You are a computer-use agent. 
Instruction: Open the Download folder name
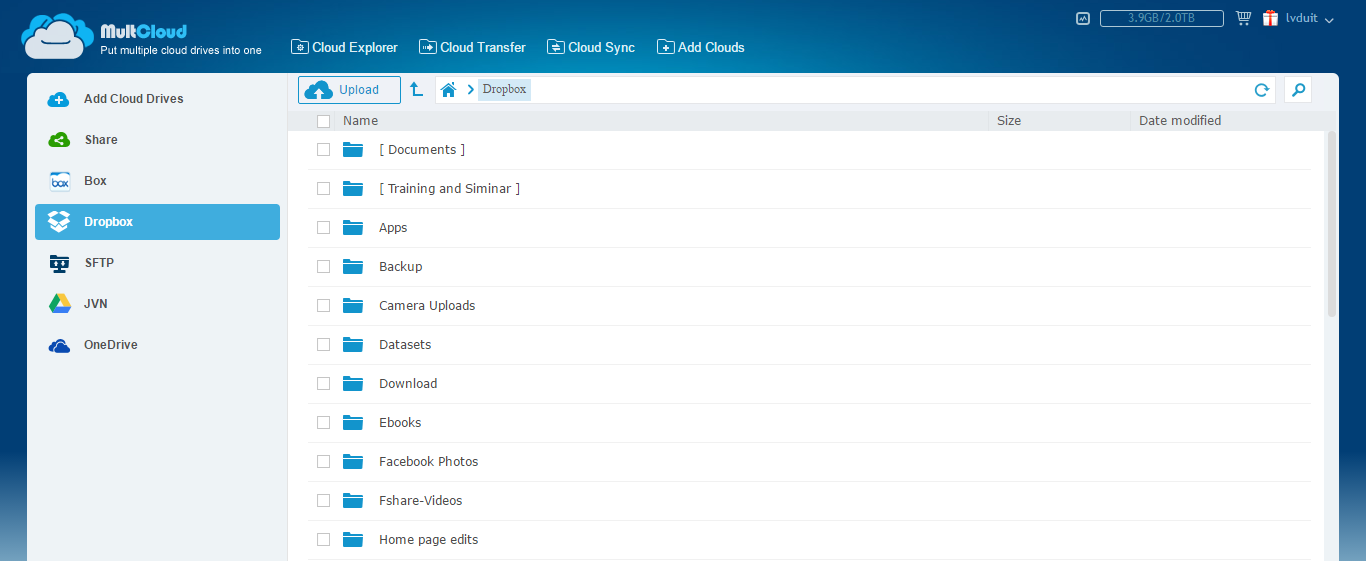tap(408, 383)
